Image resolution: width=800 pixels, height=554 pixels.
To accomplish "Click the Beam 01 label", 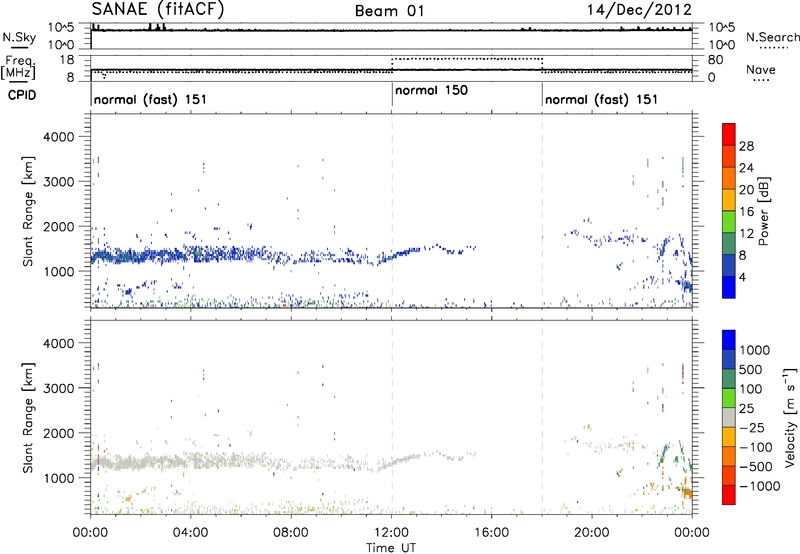I will (x=390, y=11).
